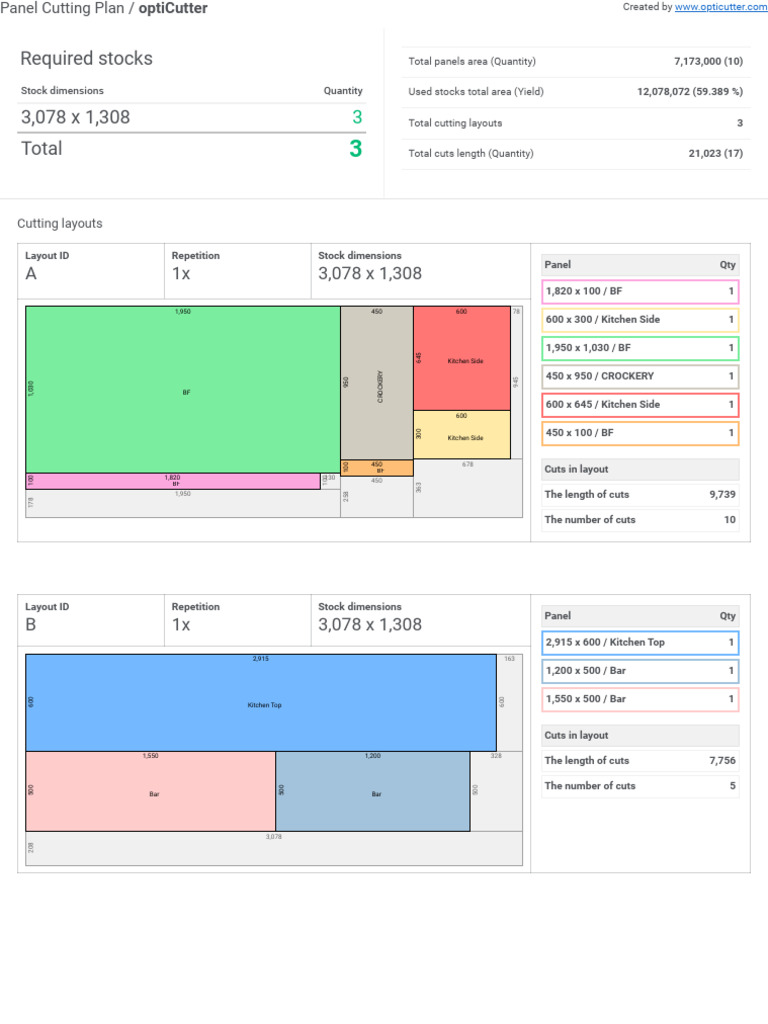
Task: Open the www.opticutter.com link
Action: (717, 7)
